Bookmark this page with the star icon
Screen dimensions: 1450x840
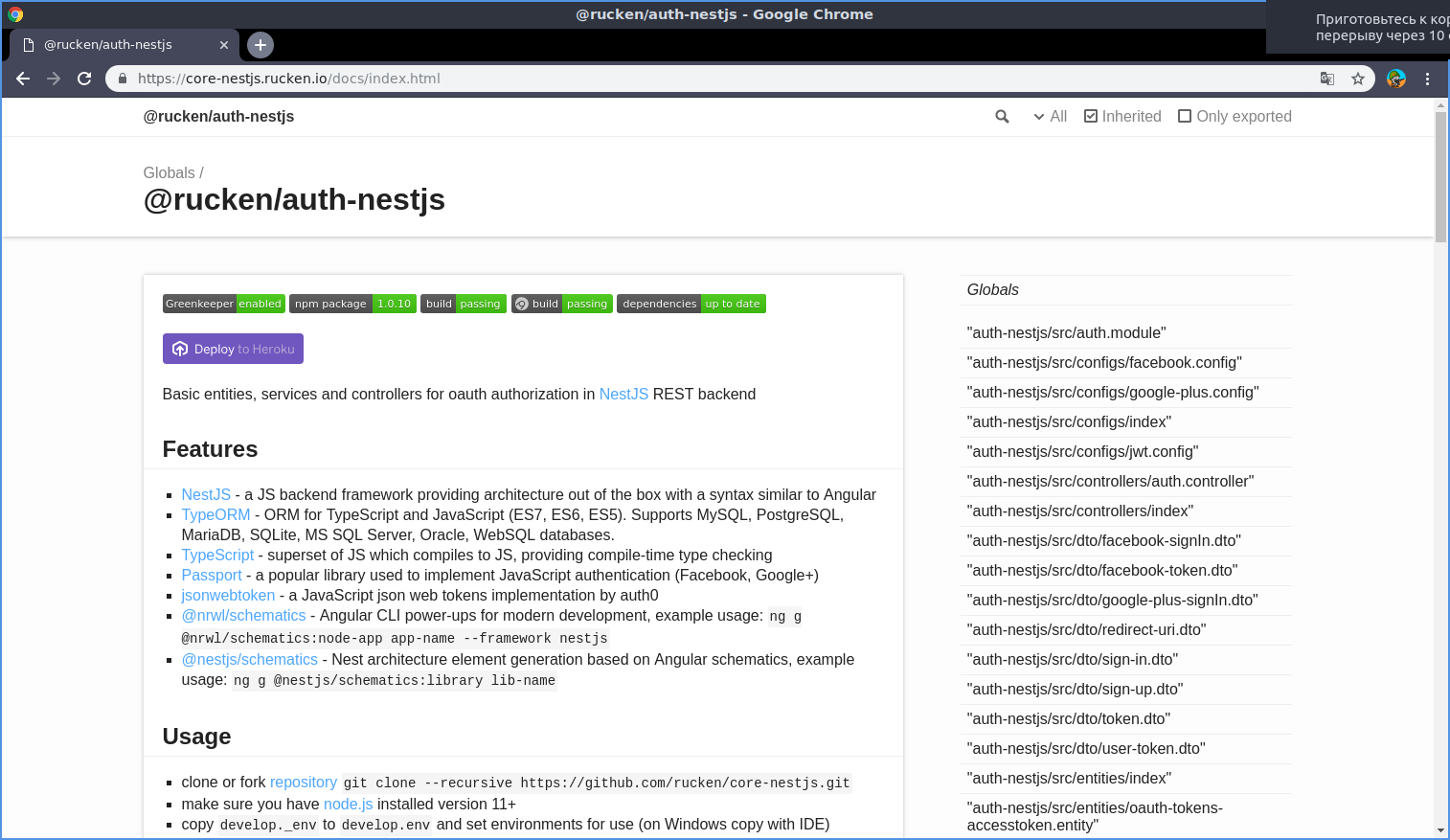coord(1358,79)
